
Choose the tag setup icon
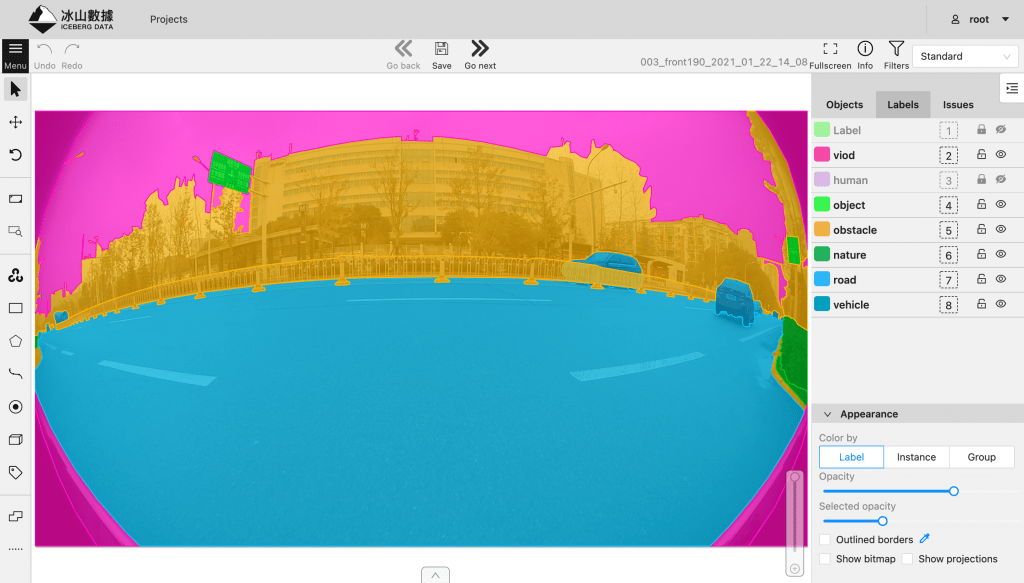(15, 472)
